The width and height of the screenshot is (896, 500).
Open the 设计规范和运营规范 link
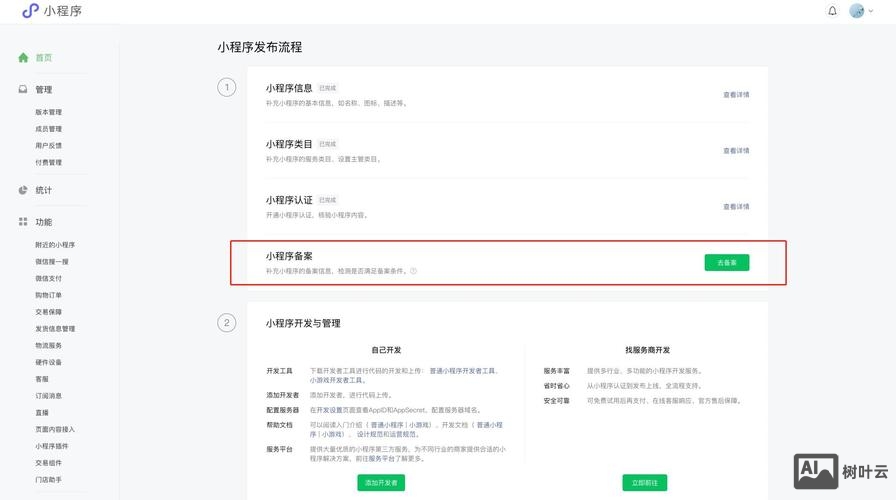pyautogui.click(x=387, y=434)
